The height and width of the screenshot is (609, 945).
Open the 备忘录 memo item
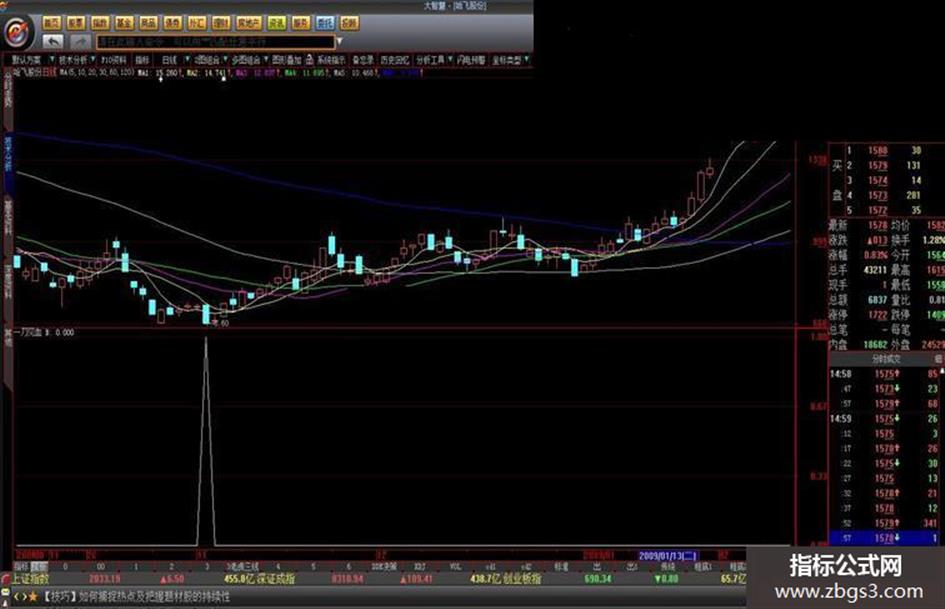(x=363, y=60)
